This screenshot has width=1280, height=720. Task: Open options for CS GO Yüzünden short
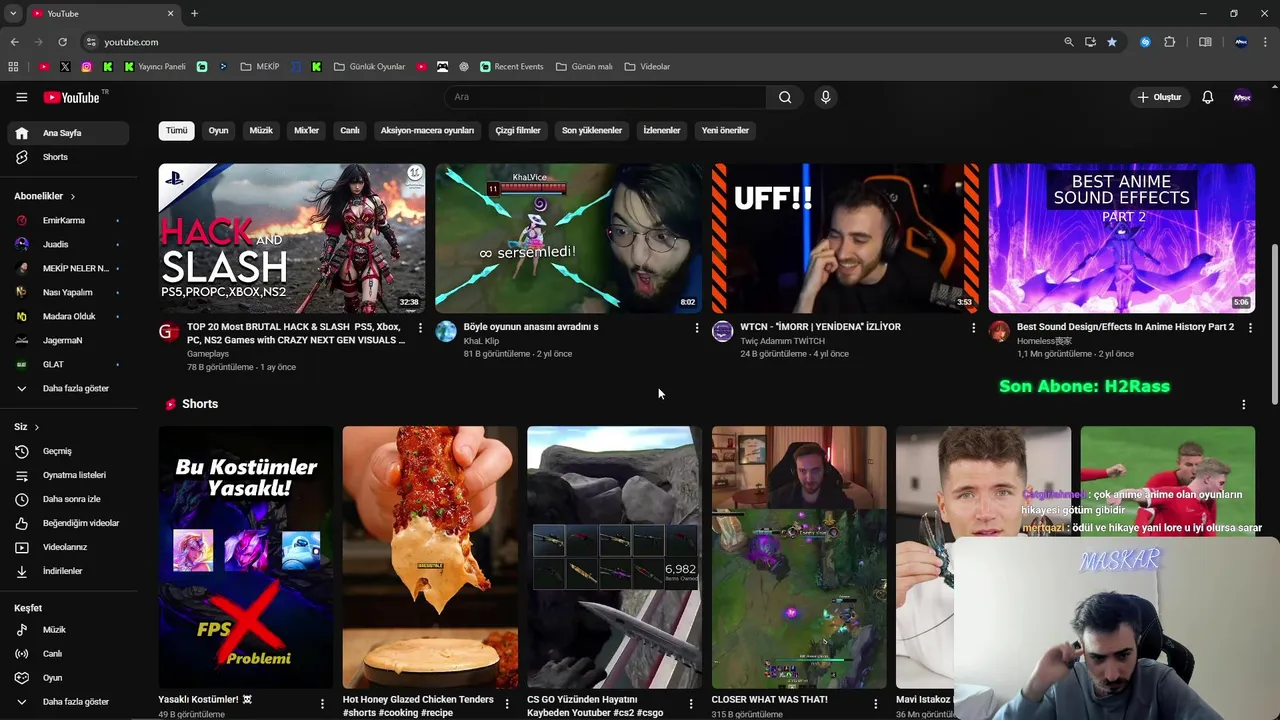[x=690, y=704]
